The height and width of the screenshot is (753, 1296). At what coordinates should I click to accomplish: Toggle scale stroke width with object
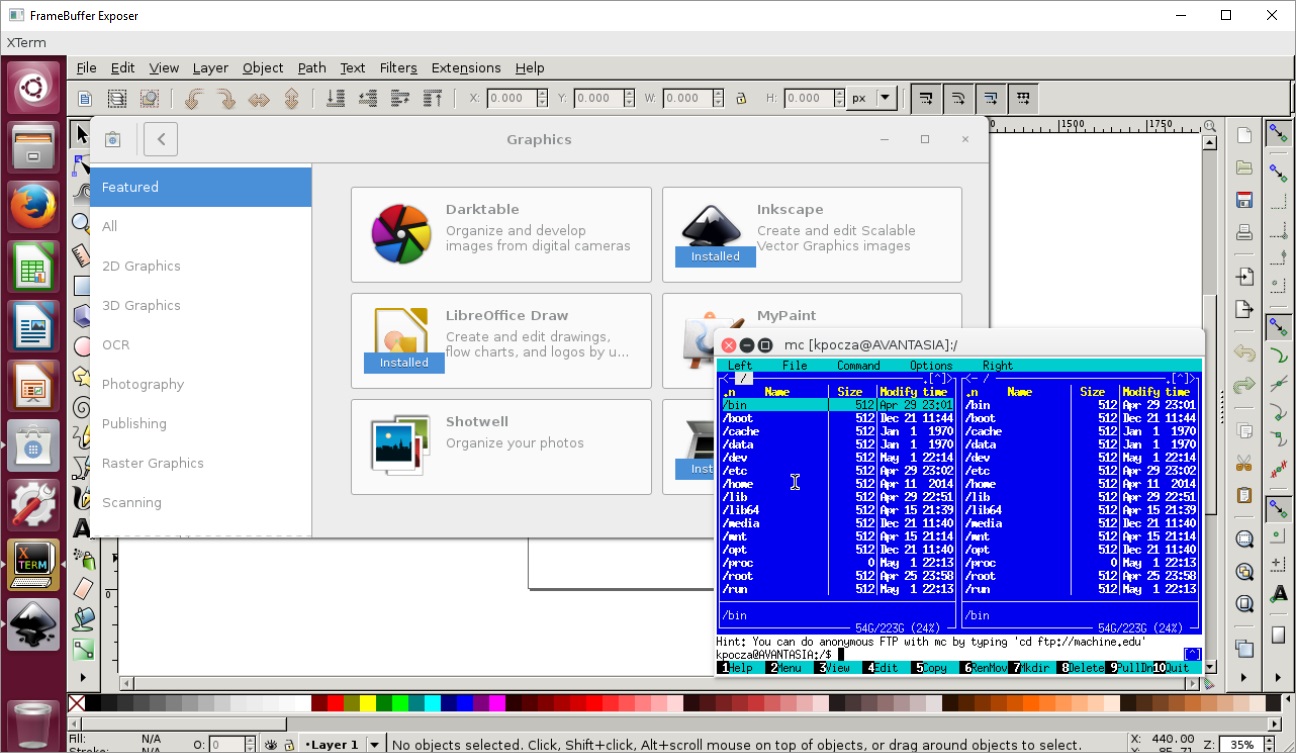pyautogui.click(x=926, y=98)
